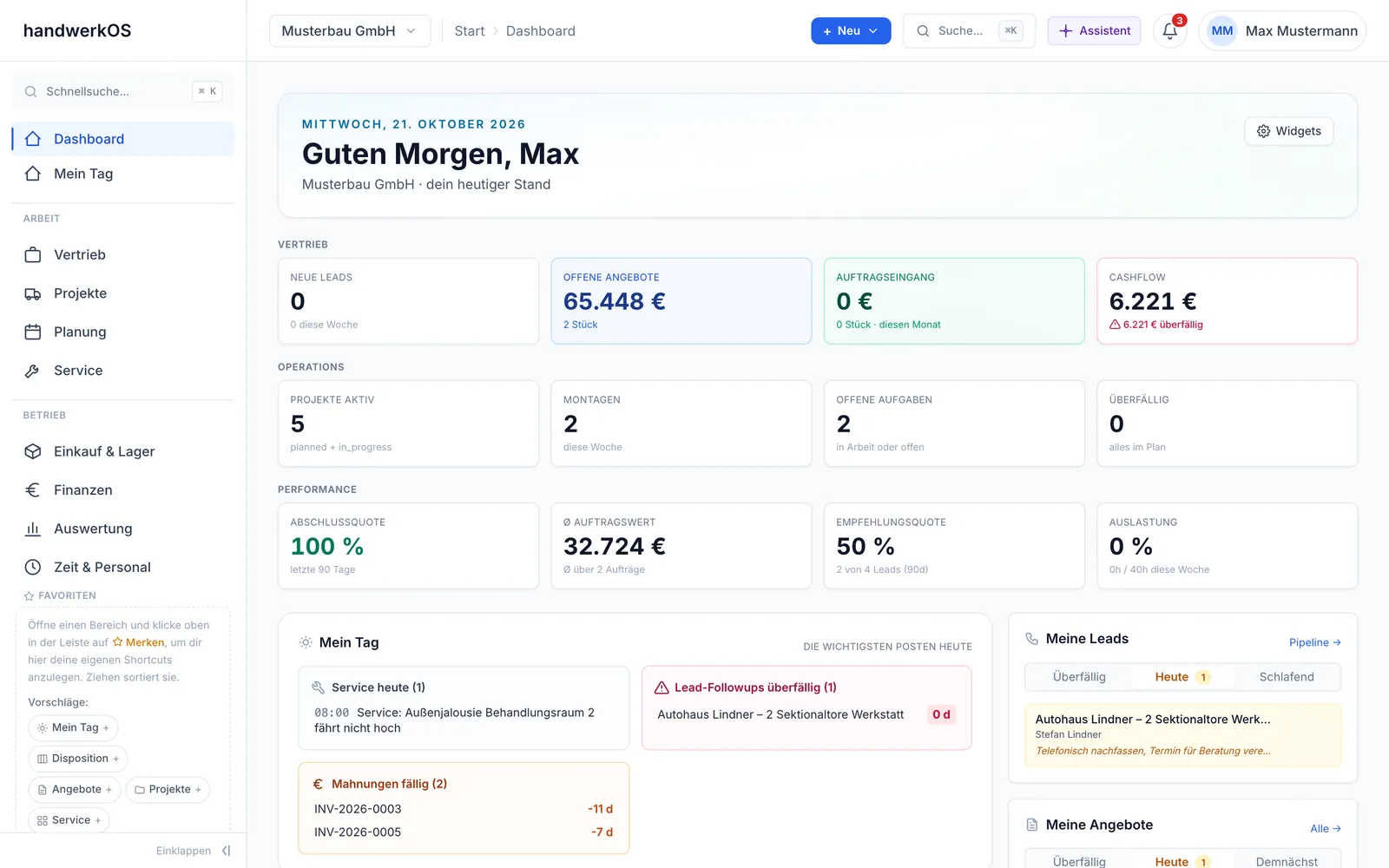This screenshot has width=1389, height=868.
Task: Select Heute tab in Meine Leads
Action: (1182, 677)
